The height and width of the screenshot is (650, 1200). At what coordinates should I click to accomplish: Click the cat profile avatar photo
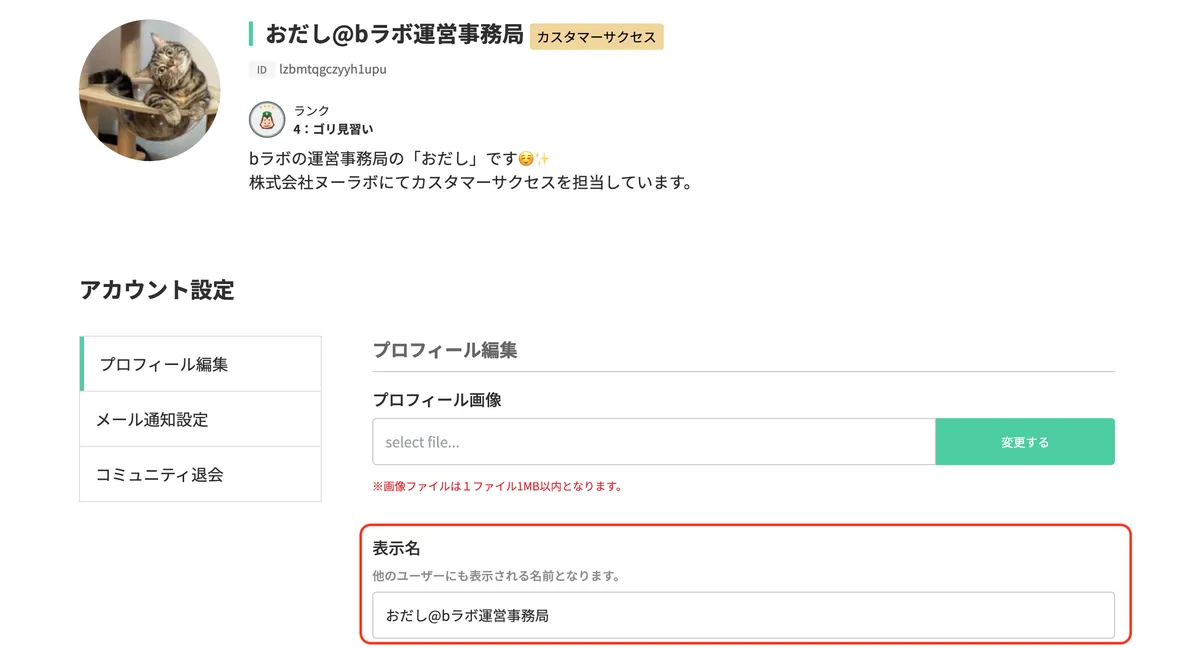pos(150,90)
